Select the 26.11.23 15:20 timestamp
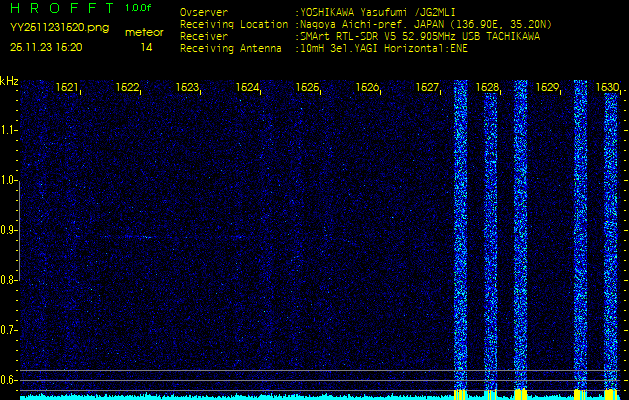629x400 pixels. (47, 47)
